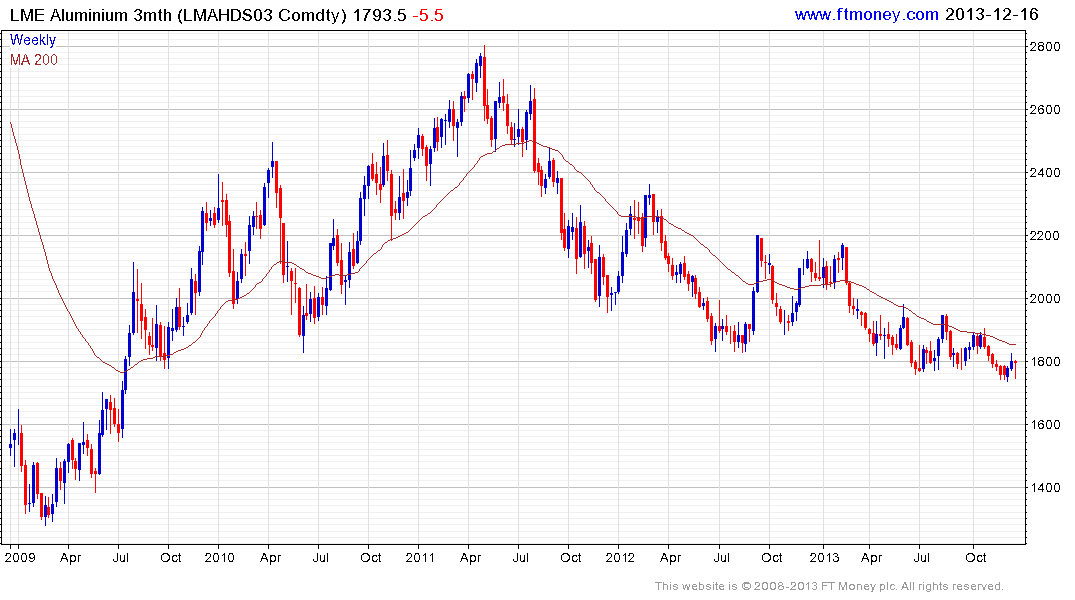The height and width of the screenshot is (600, 1075).
Task: Click the 'MA 200' legend label
Action: [x=34, y=60]
